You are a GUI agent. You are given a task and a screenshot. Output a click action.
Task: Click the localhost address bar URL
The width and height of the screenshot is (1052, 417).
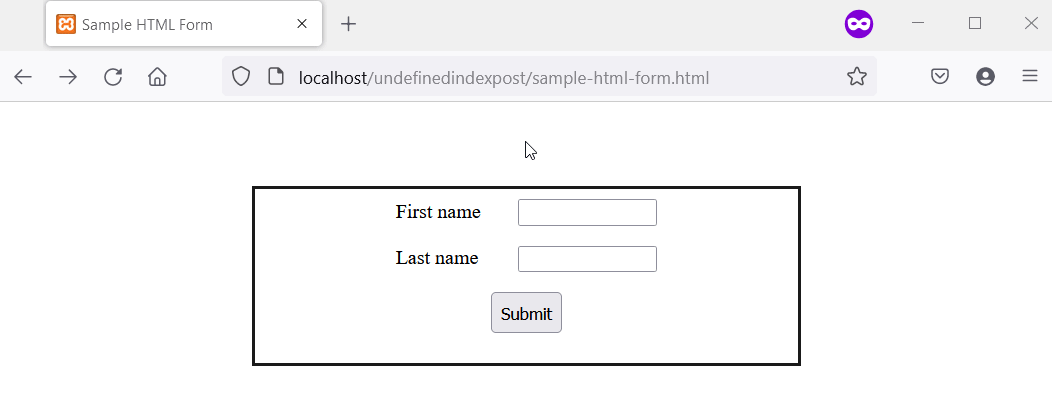point(504,77)
